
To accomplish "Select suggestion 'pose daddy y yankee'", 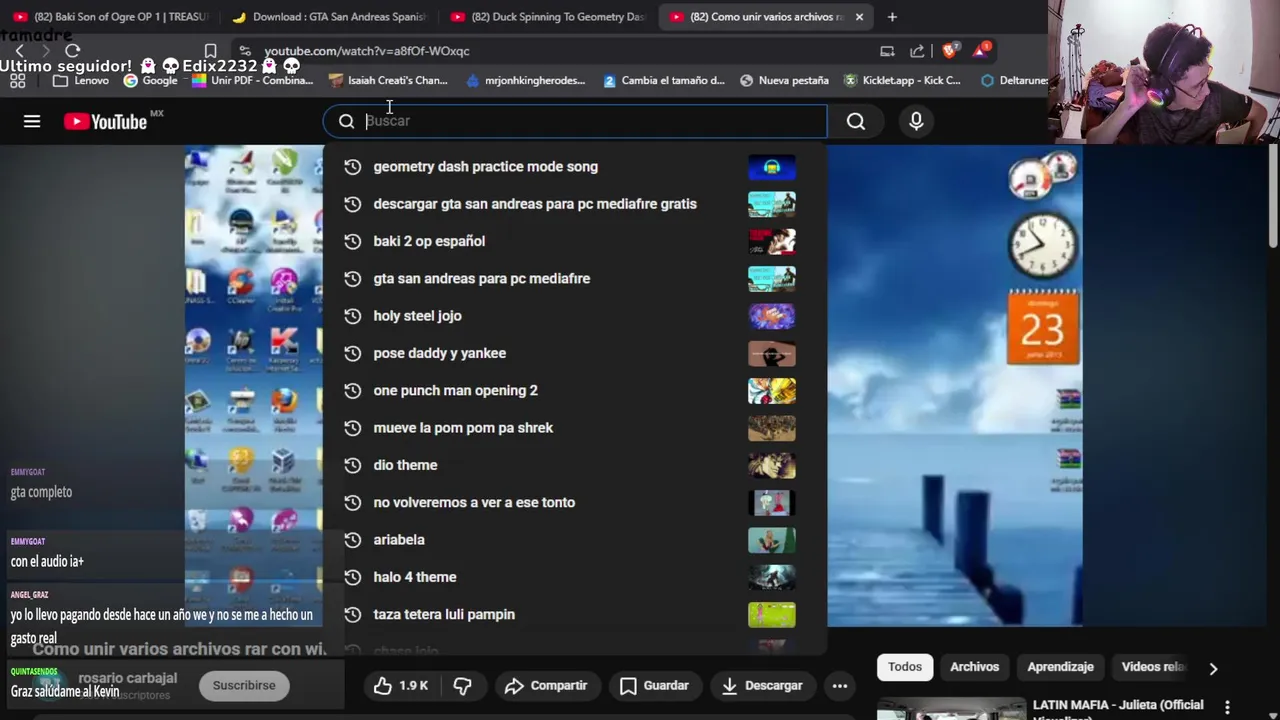I will pos(575,353).
